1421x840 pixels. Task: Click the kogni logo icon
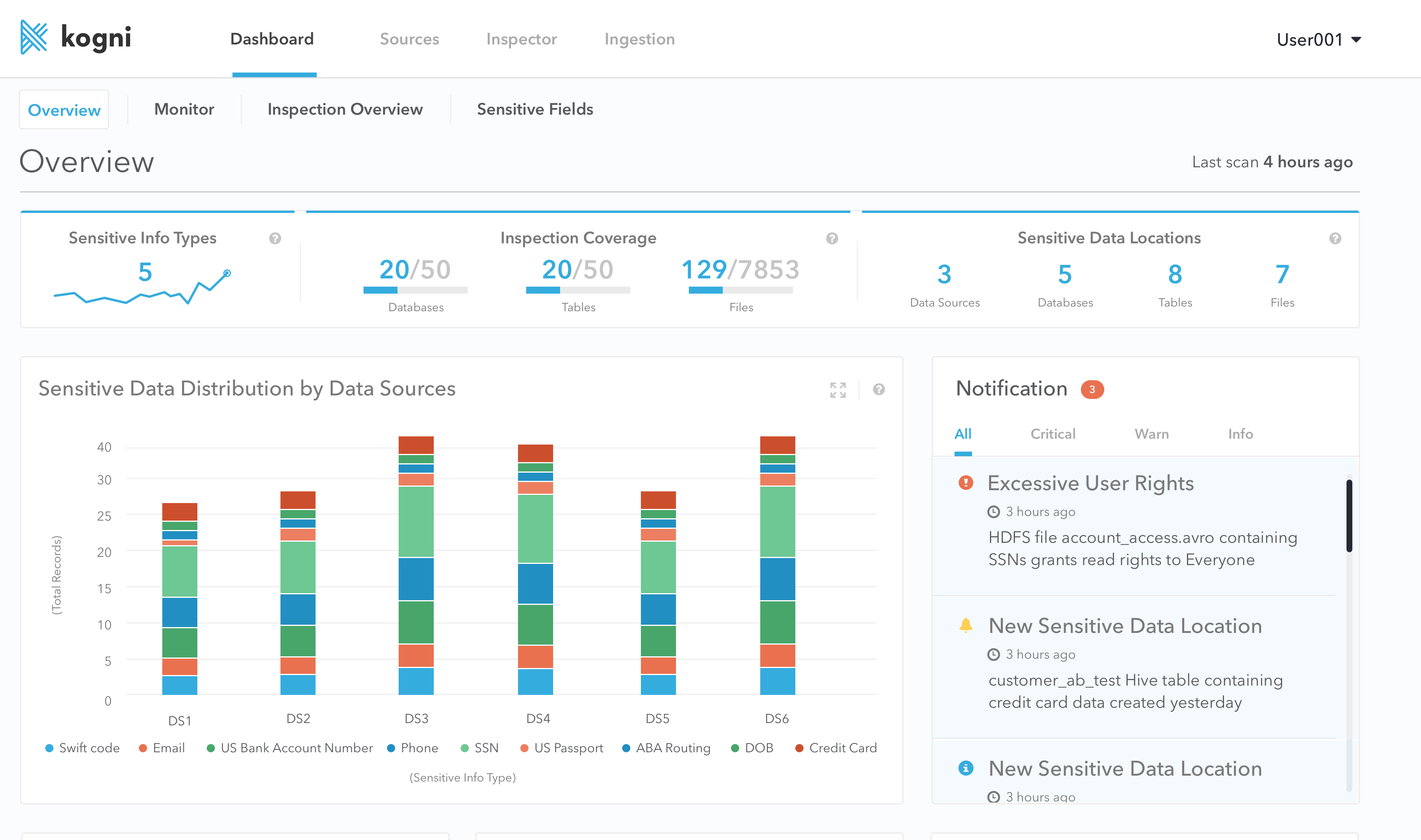34,37
